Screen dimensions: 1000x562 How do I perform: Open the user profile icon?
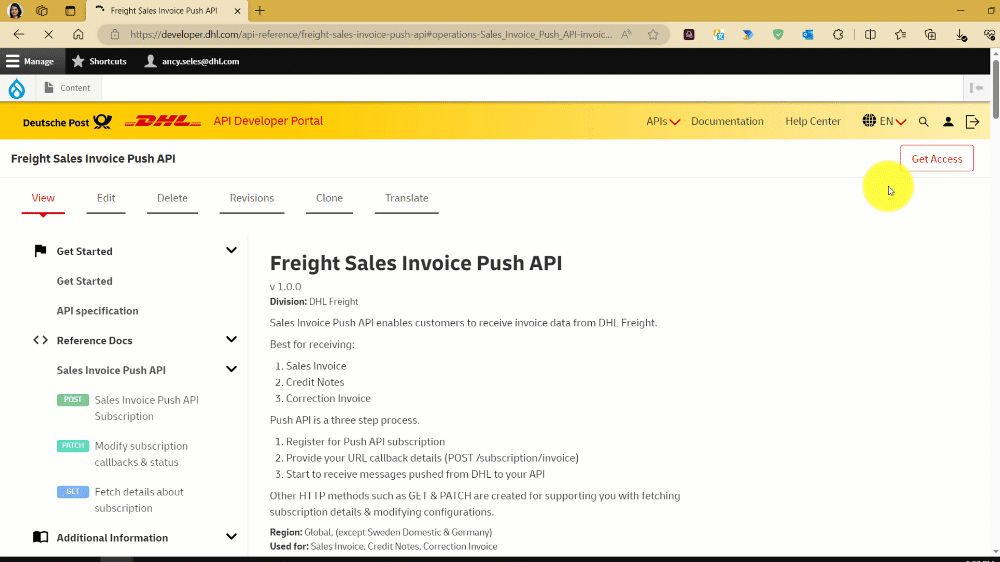tap(948, 121)
